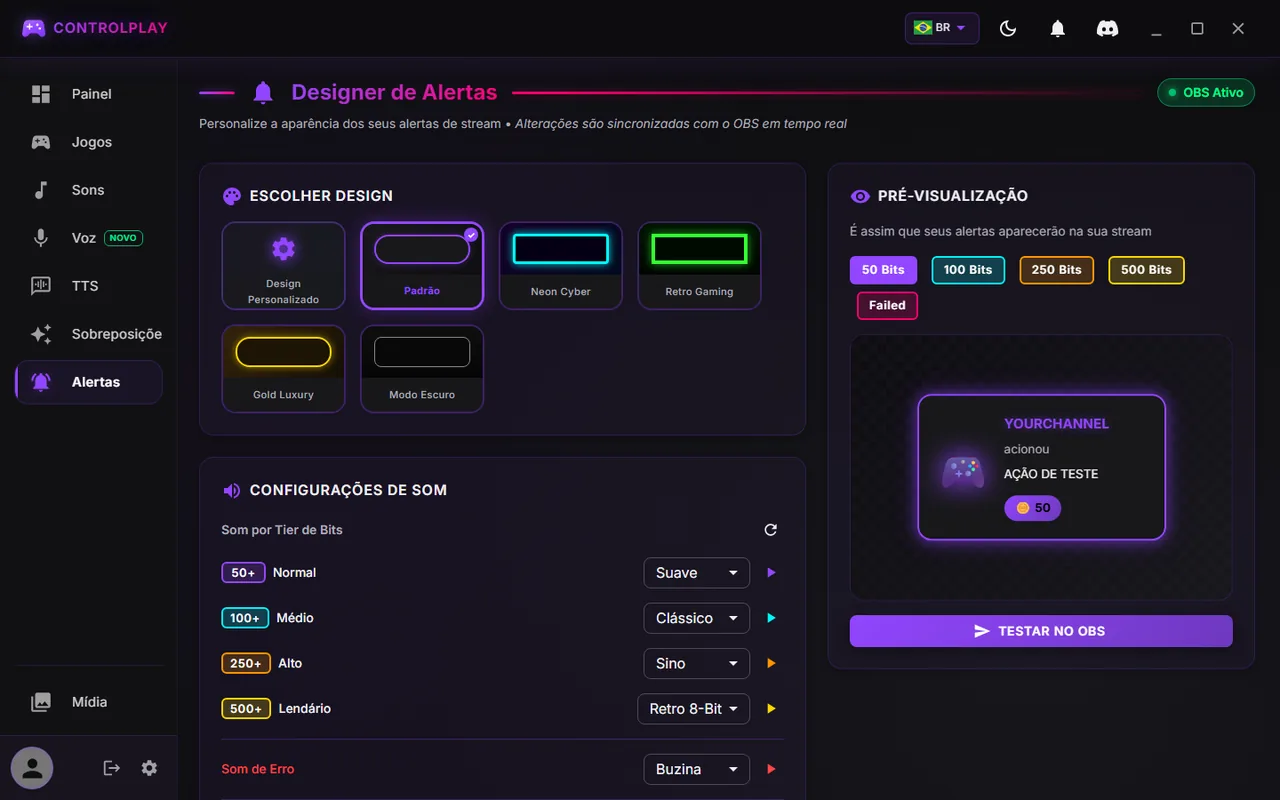
Task: Open the BR language selector
Action: pyautogui.click(x=942, y=28)
